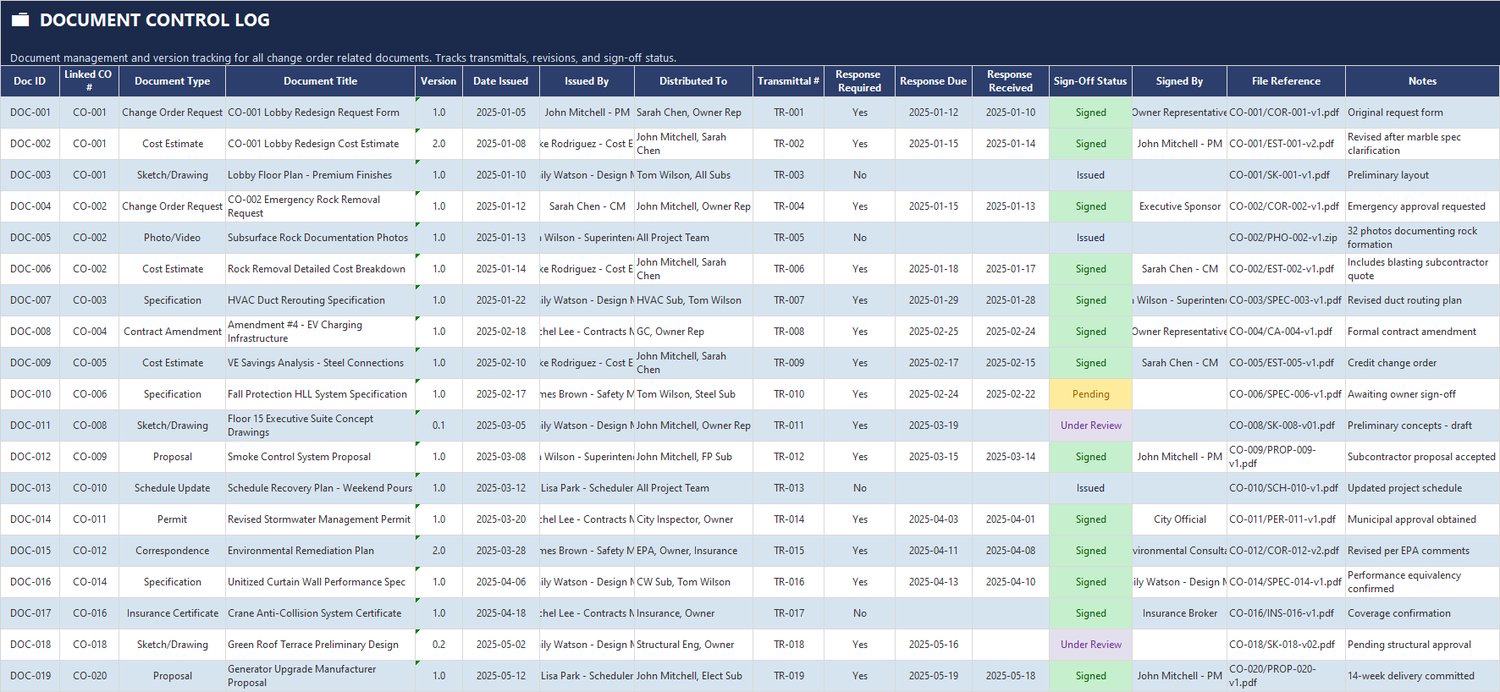Click the DOC-001 cell
The height and width of the screenshot is (692, 1500).
30,112
